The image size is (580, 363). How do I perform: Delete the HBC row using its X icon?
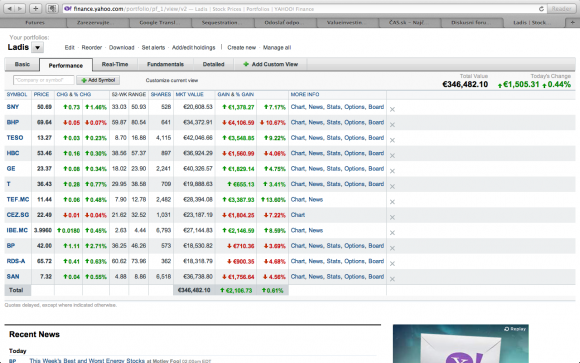pyautogui.click(x=392, y=156)
